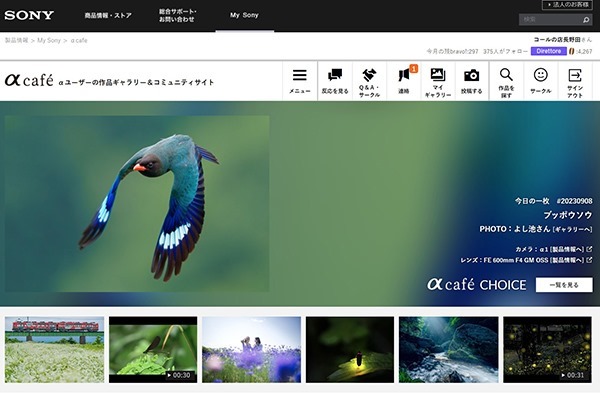The image size is (600, 393).
Task: Open マイギャラリー picture icon
Action: click(x=438, y=81)
